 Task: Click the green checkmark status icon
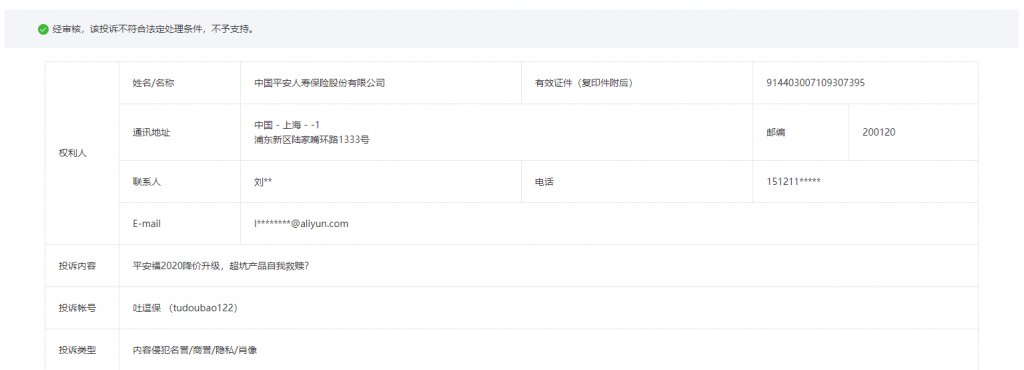coord(43,29)
